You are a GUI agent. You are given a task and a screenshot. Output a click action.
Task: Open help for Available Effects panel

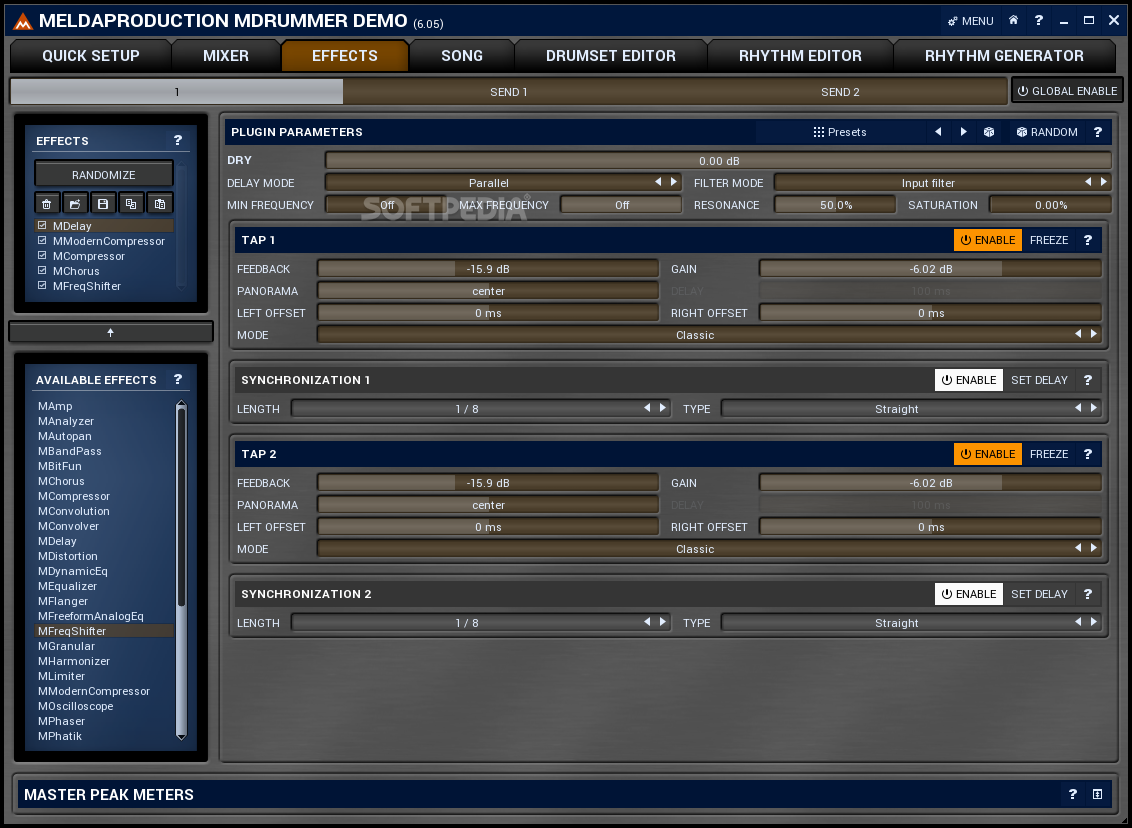tap(178, 379)
